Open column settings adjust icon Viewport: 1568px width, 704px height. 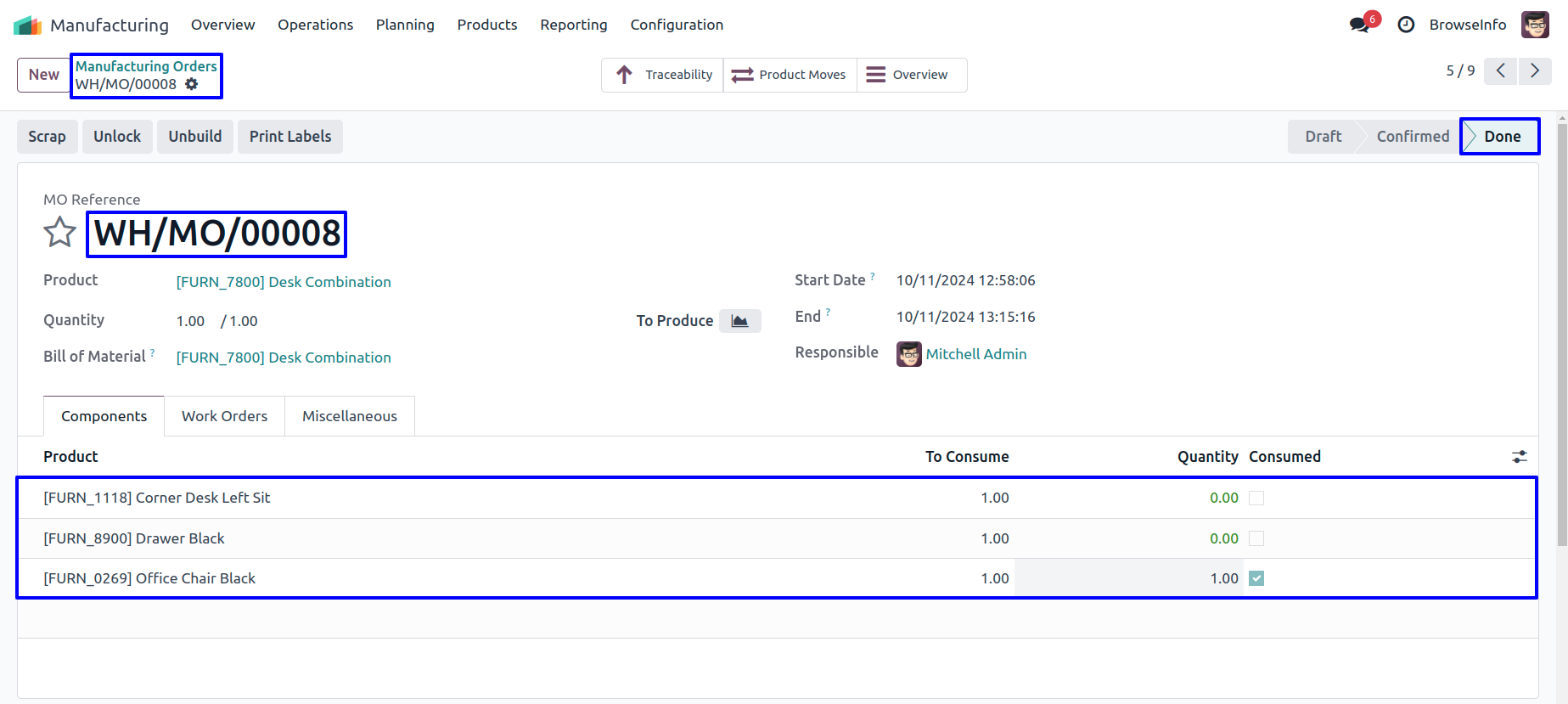pos(1519,457)
